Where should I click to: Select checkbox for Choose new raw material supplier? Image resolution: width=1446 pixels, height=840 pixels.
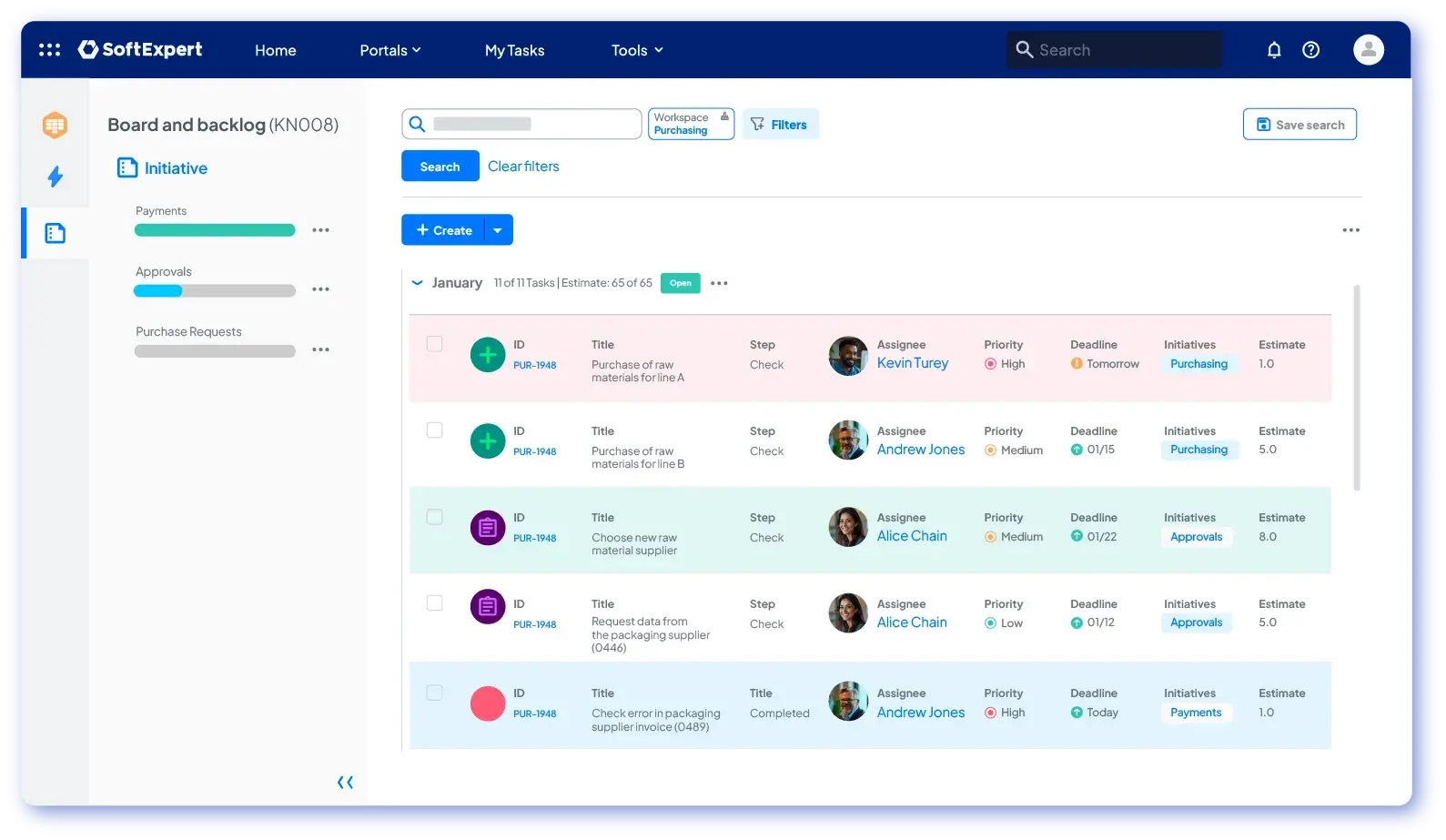[435, 517]
